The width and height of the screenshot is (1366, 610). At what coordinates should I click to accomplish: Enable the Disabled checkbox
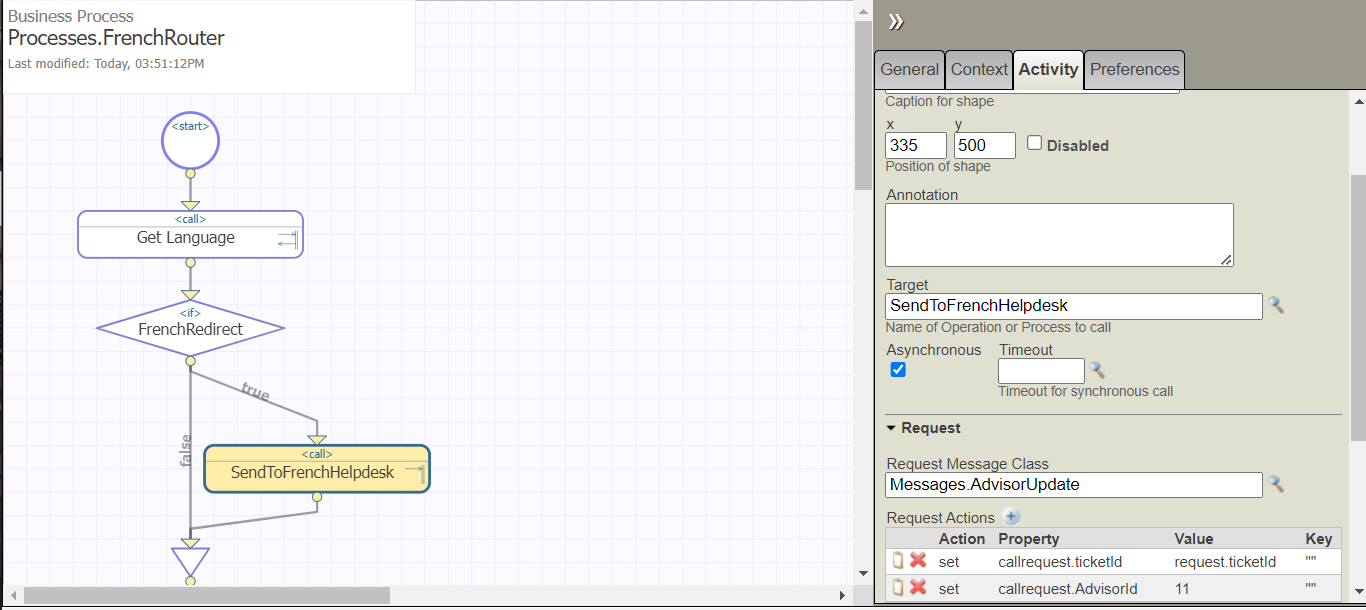click(x=1035, y=144)
